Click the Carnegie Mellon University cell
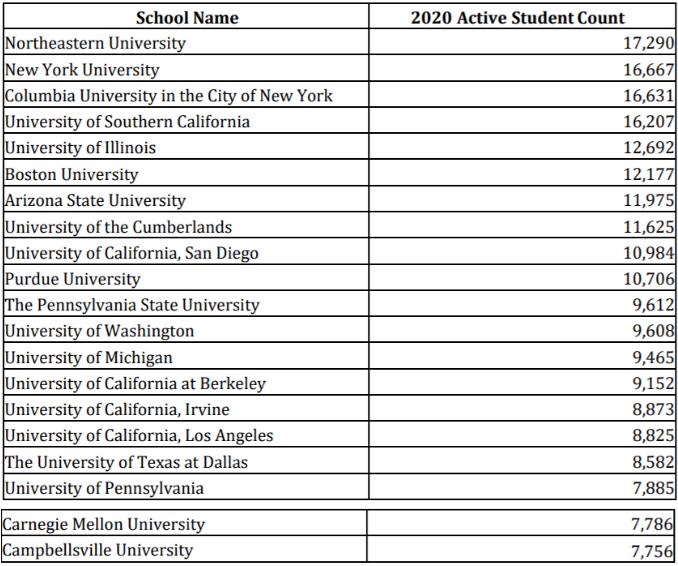Image resolution: width=678 pixels, height=566 pixels. pos(105,524)
